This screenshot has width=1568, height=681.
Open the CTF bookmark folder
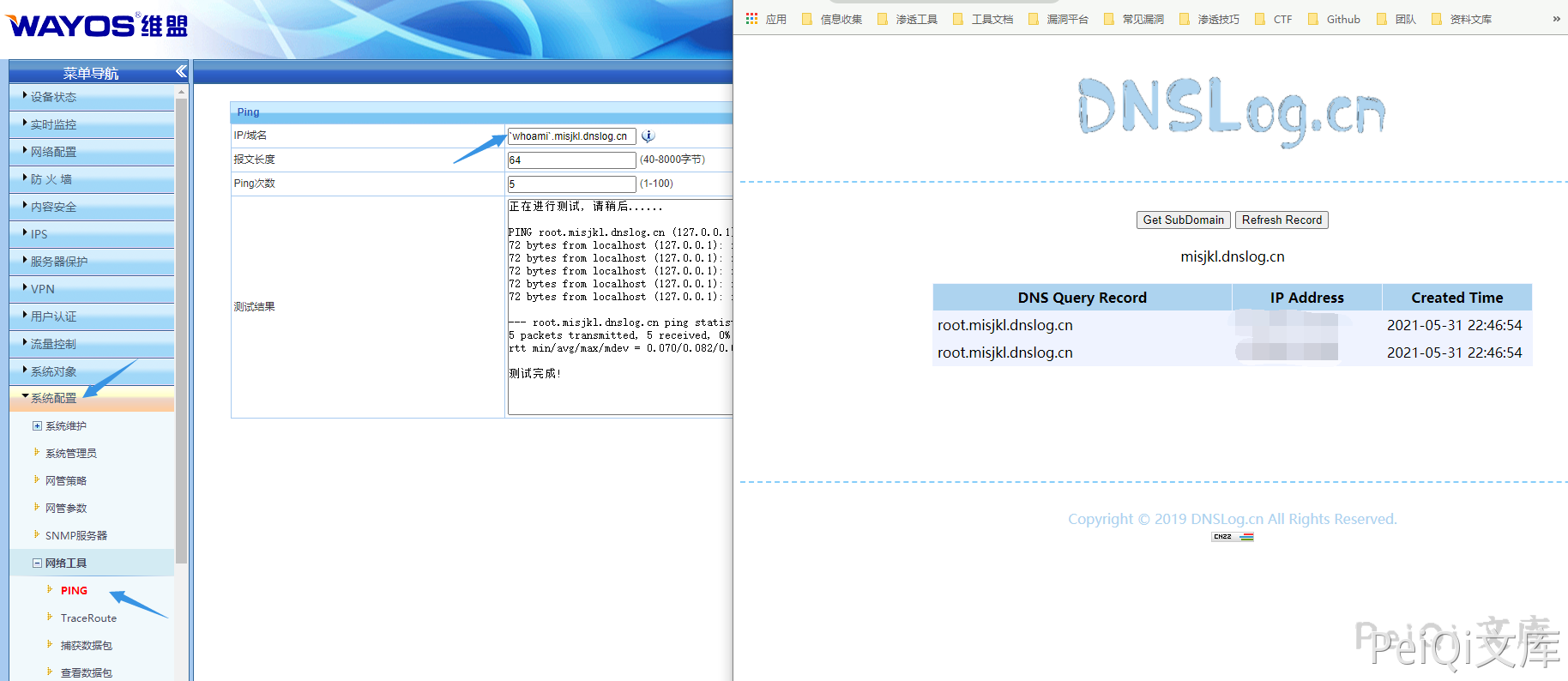(1274, 19)
